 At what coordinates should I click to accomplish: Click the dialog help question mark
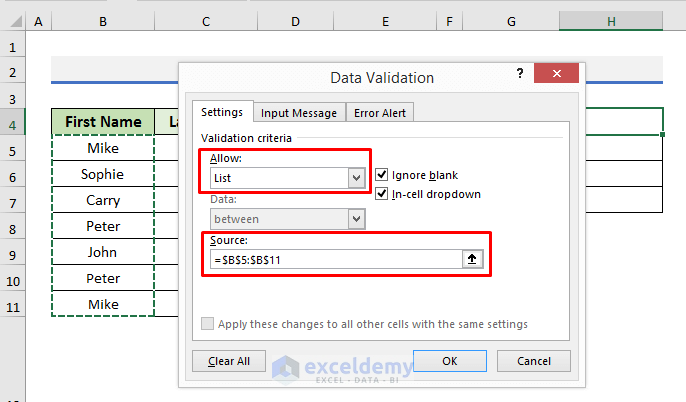(520, 75)
